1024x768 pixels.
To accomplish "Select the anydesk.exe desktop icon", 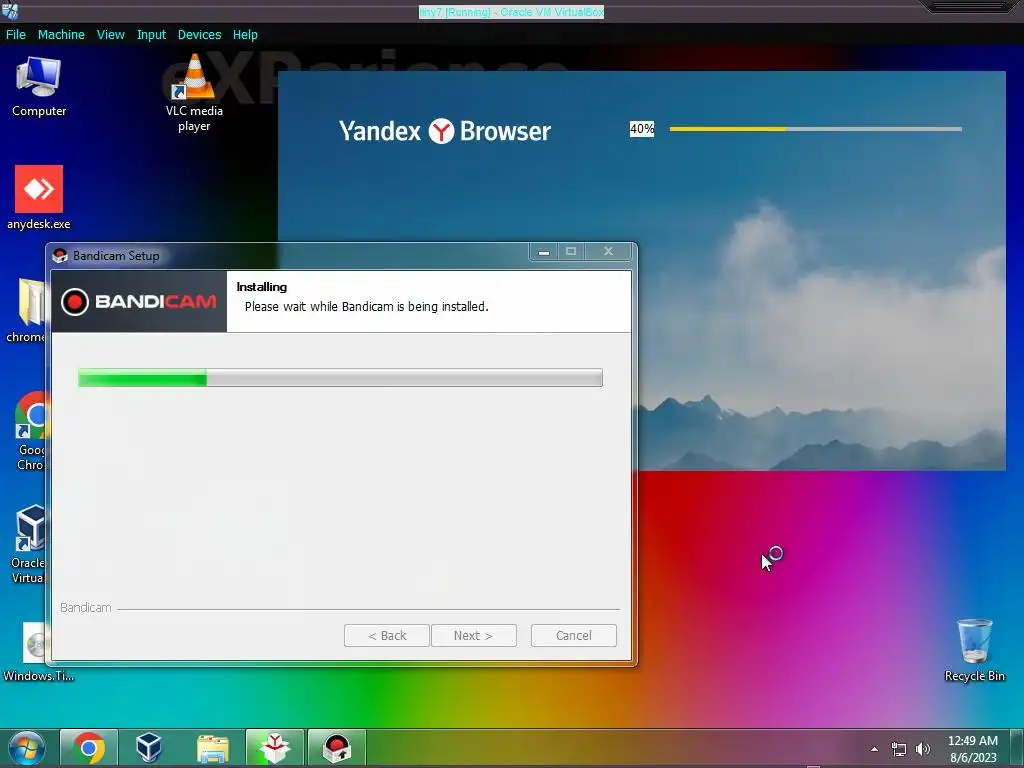I will [x=39, y=197].
